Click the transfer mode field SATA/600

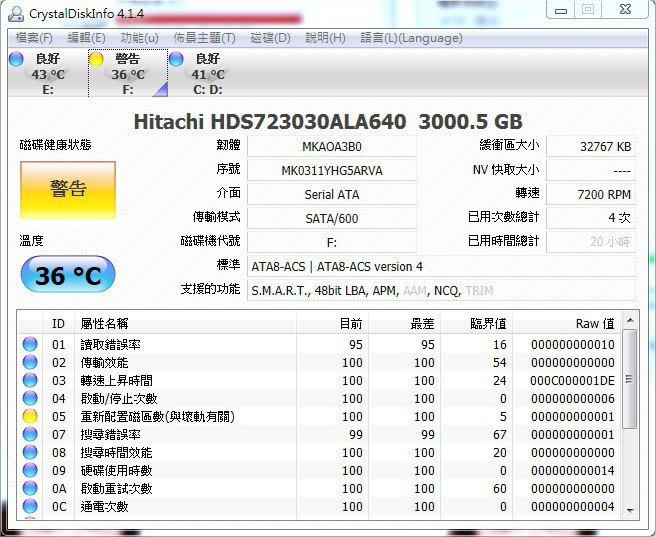point(332,218)
